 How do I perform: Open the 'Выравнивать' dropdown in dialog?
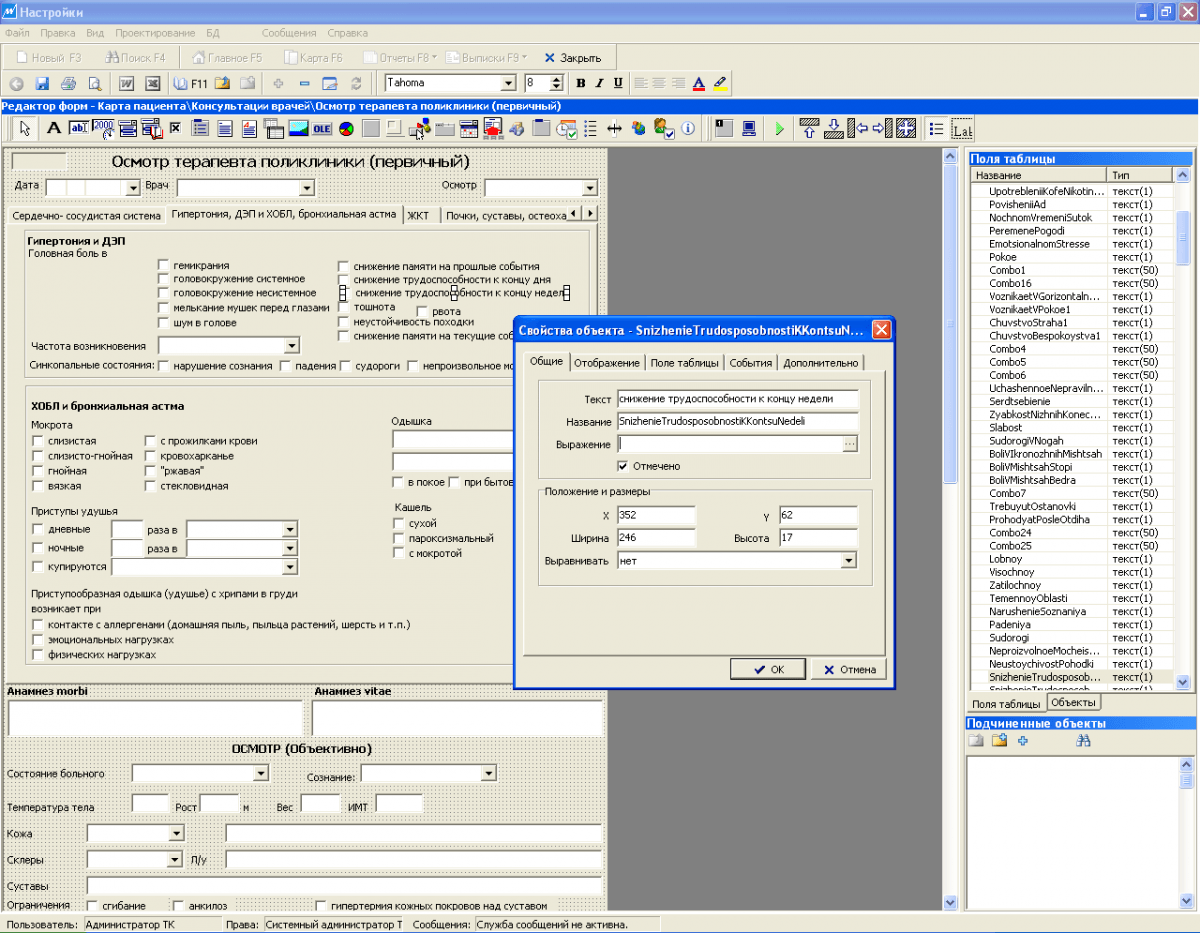click(849, 561)
